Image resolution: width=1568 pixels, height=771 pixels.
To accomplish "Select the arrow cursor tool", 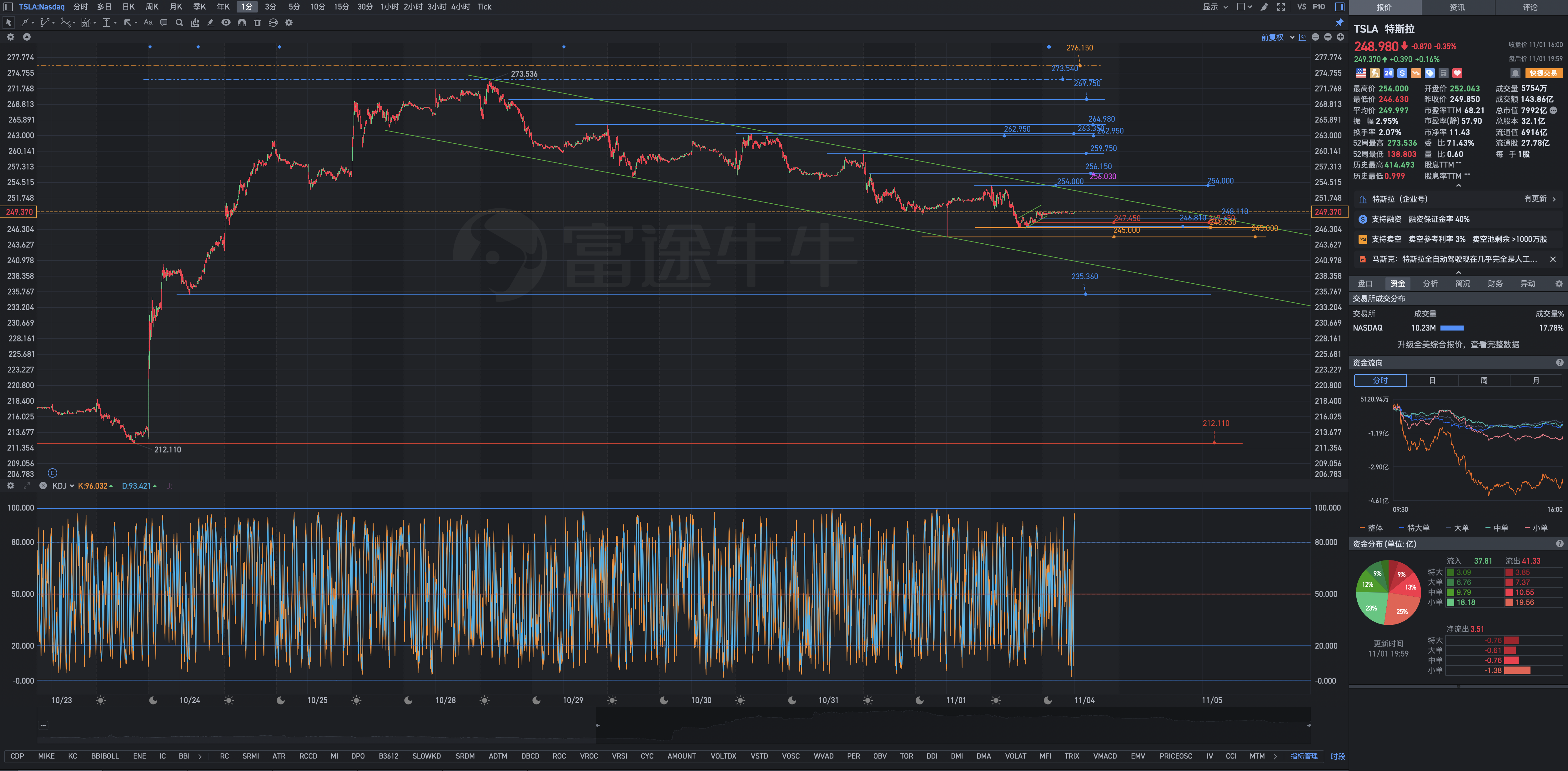I will 8,22.
